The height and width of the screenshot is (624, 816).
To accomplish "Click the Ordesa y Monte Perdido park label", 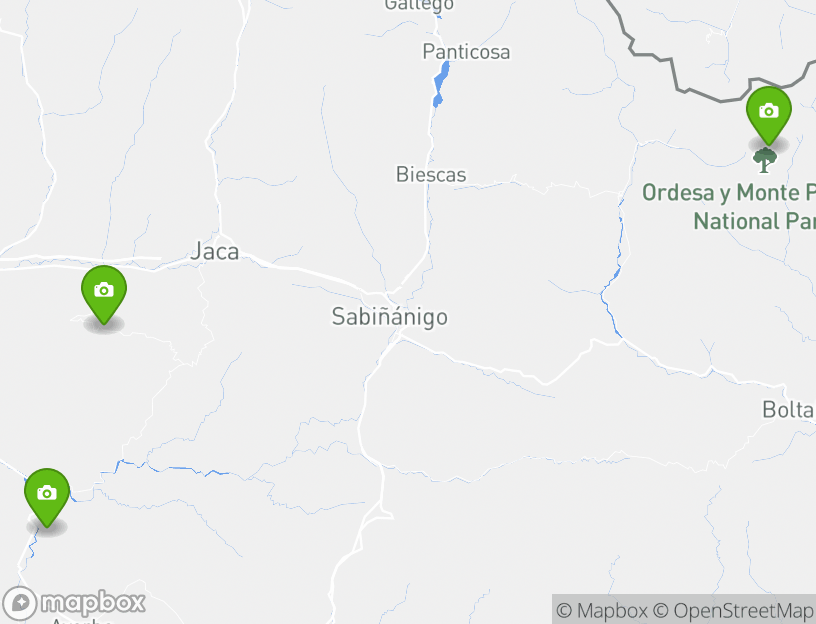I will [729, 207].
